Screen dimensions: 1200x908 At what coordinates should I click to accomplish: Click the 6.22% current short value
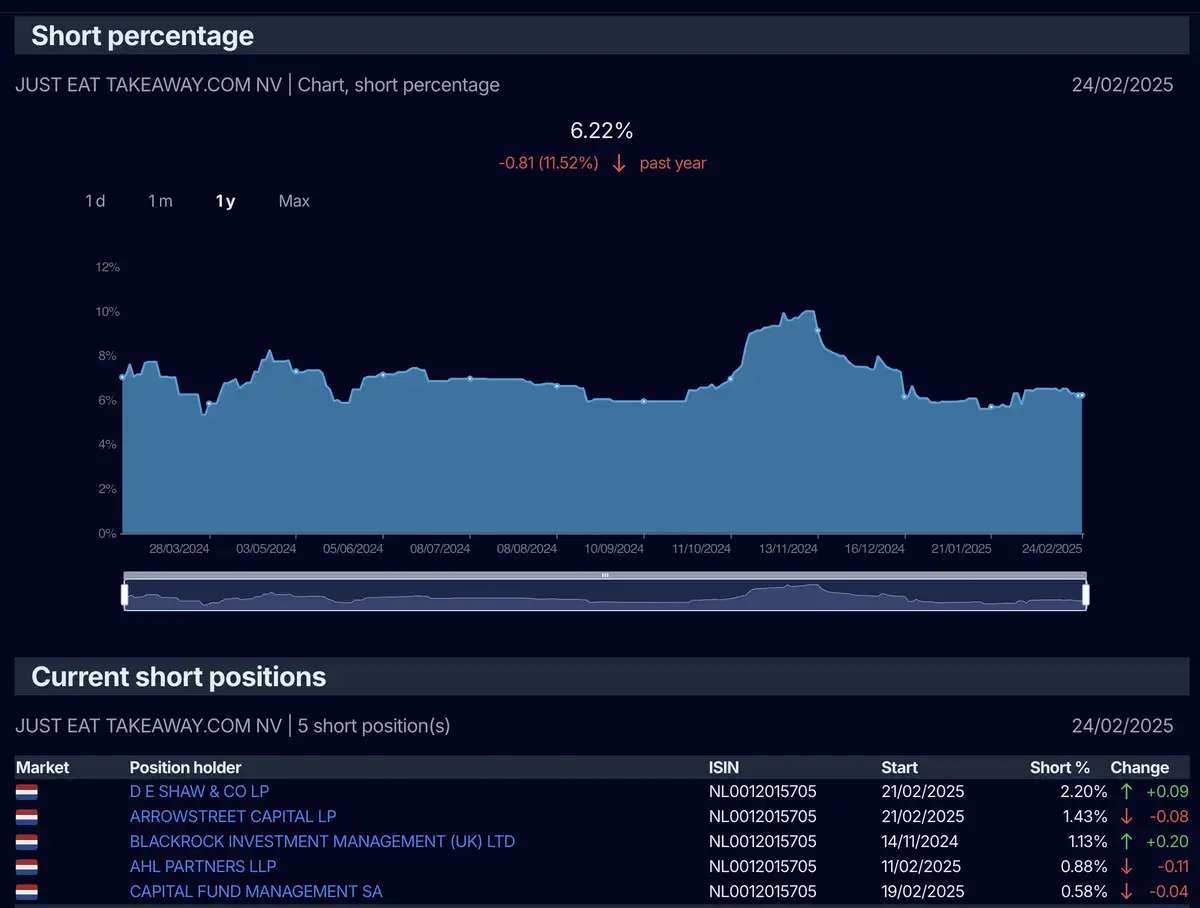pyautogui.click(x=602, y=130)
